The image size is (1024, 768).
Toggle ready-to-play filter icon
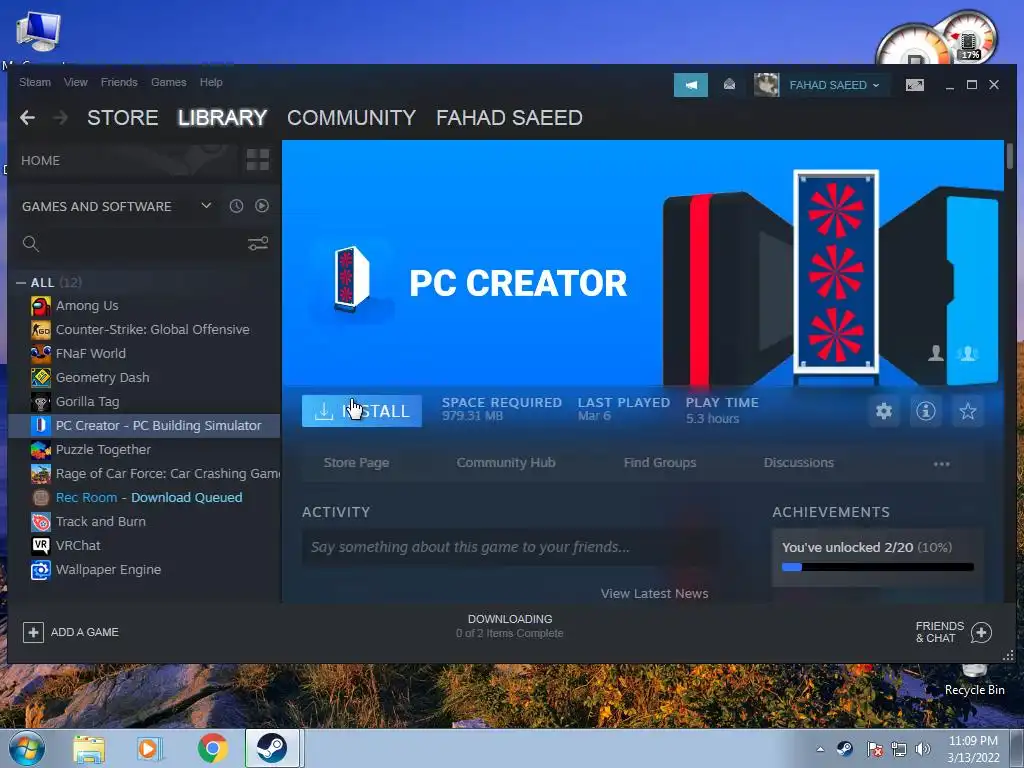tap(262, 206)
